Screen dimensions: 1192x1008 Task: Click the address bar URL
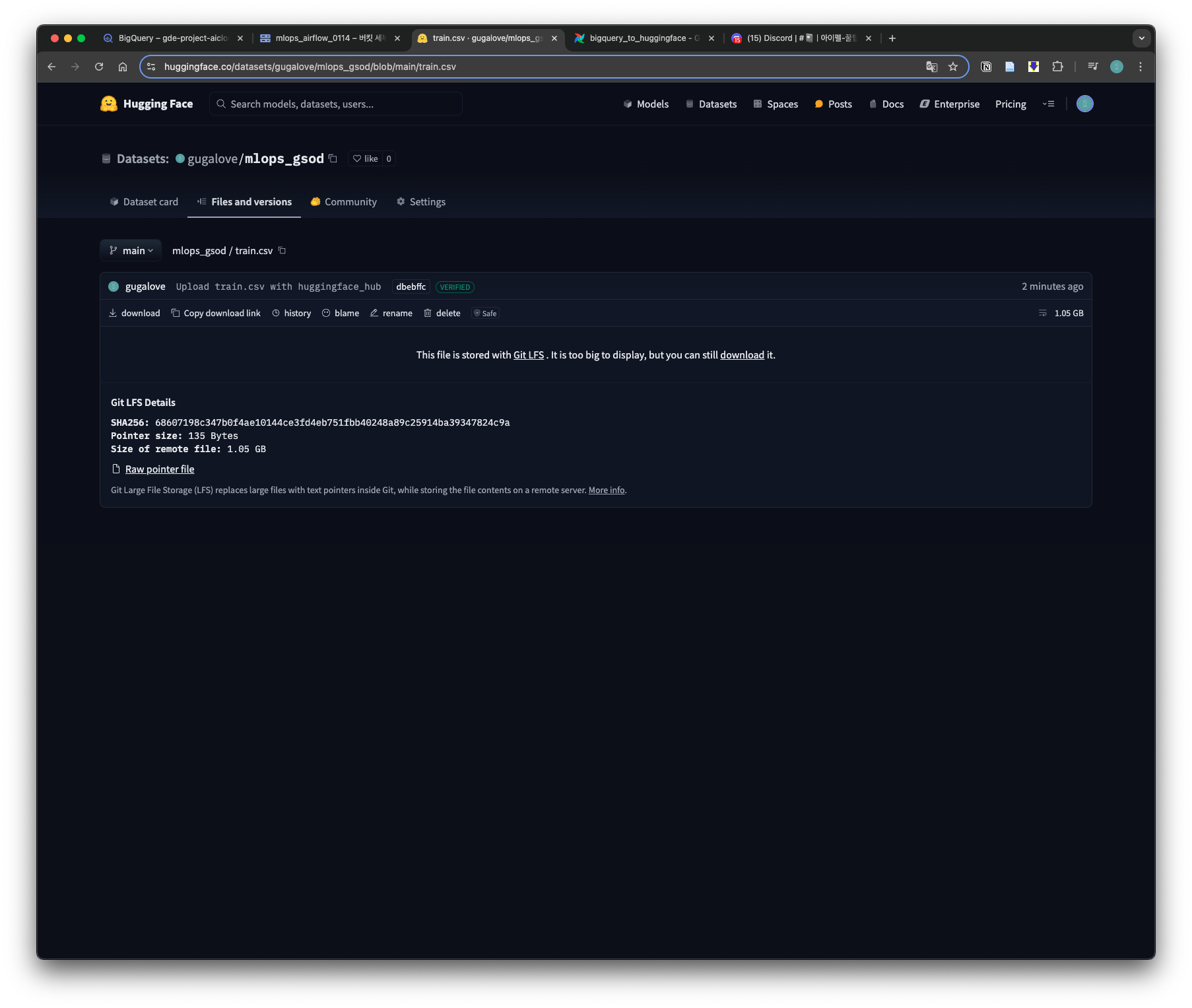pos(310,67)
